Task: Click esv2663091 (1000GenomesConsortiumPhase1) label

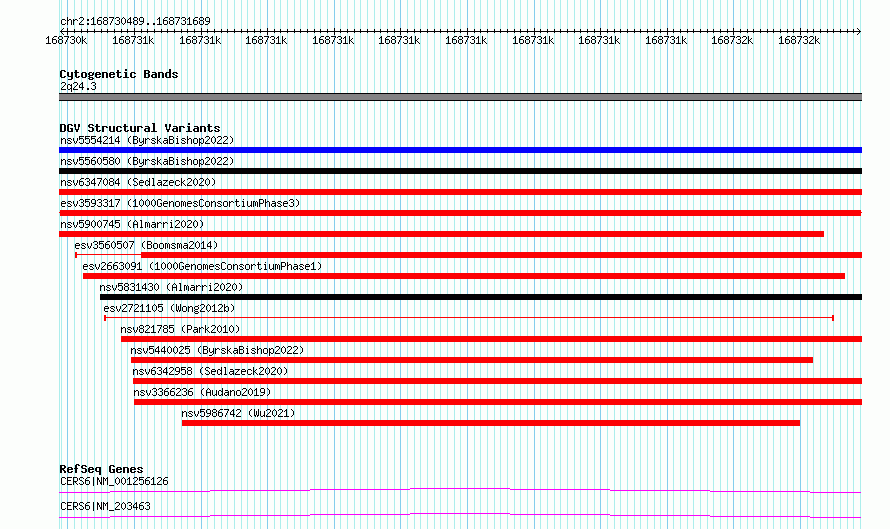Action: pyautogui.click(x=202, y=266)
